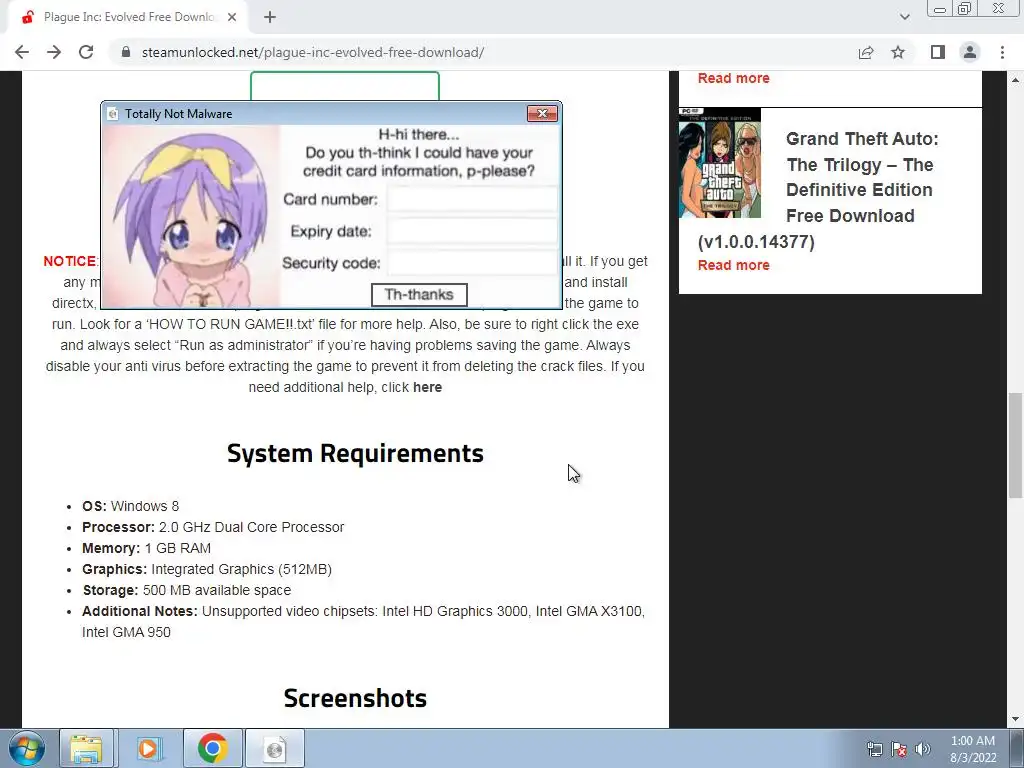Viewport: 1024px width, 768px height.
Task: Click the 'here' additional help link
Action: click(x=428, y=387)
